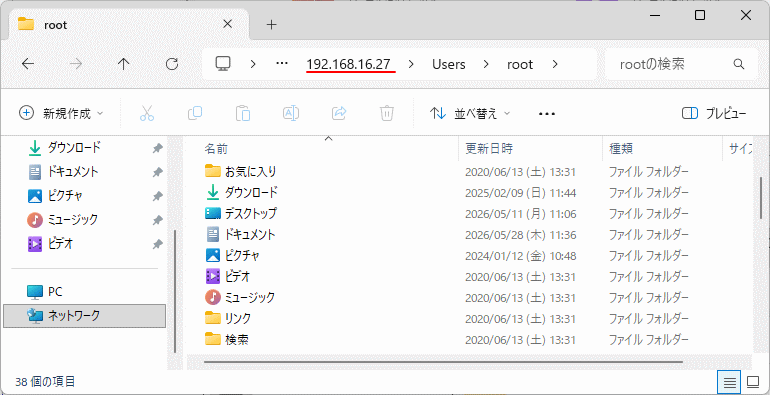The height and width of the screenshot is (395, 770).
Task: Click the Cut scissors icon
Action: click(x=146, y=113)
